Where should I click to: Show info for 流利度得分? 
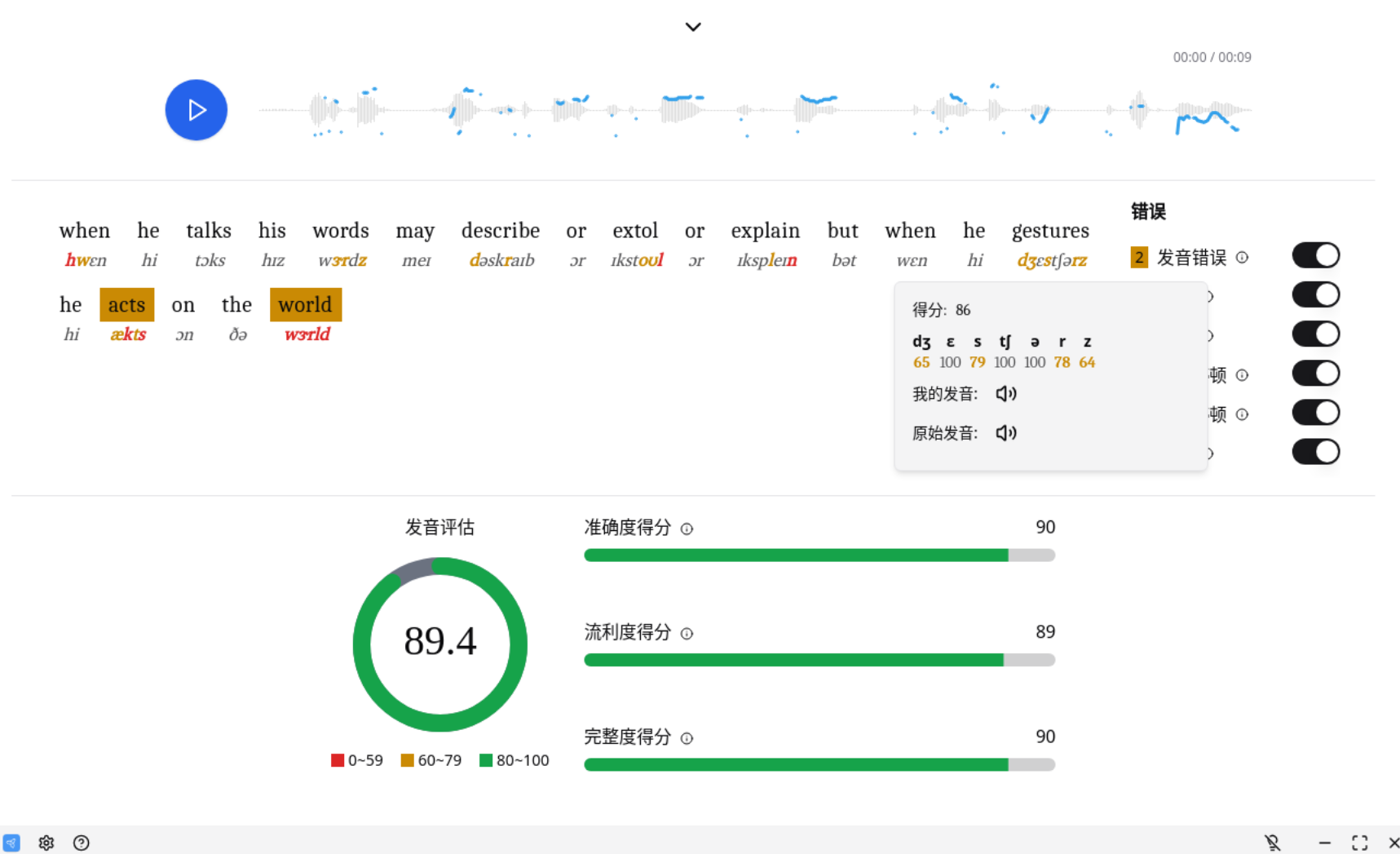687,634
